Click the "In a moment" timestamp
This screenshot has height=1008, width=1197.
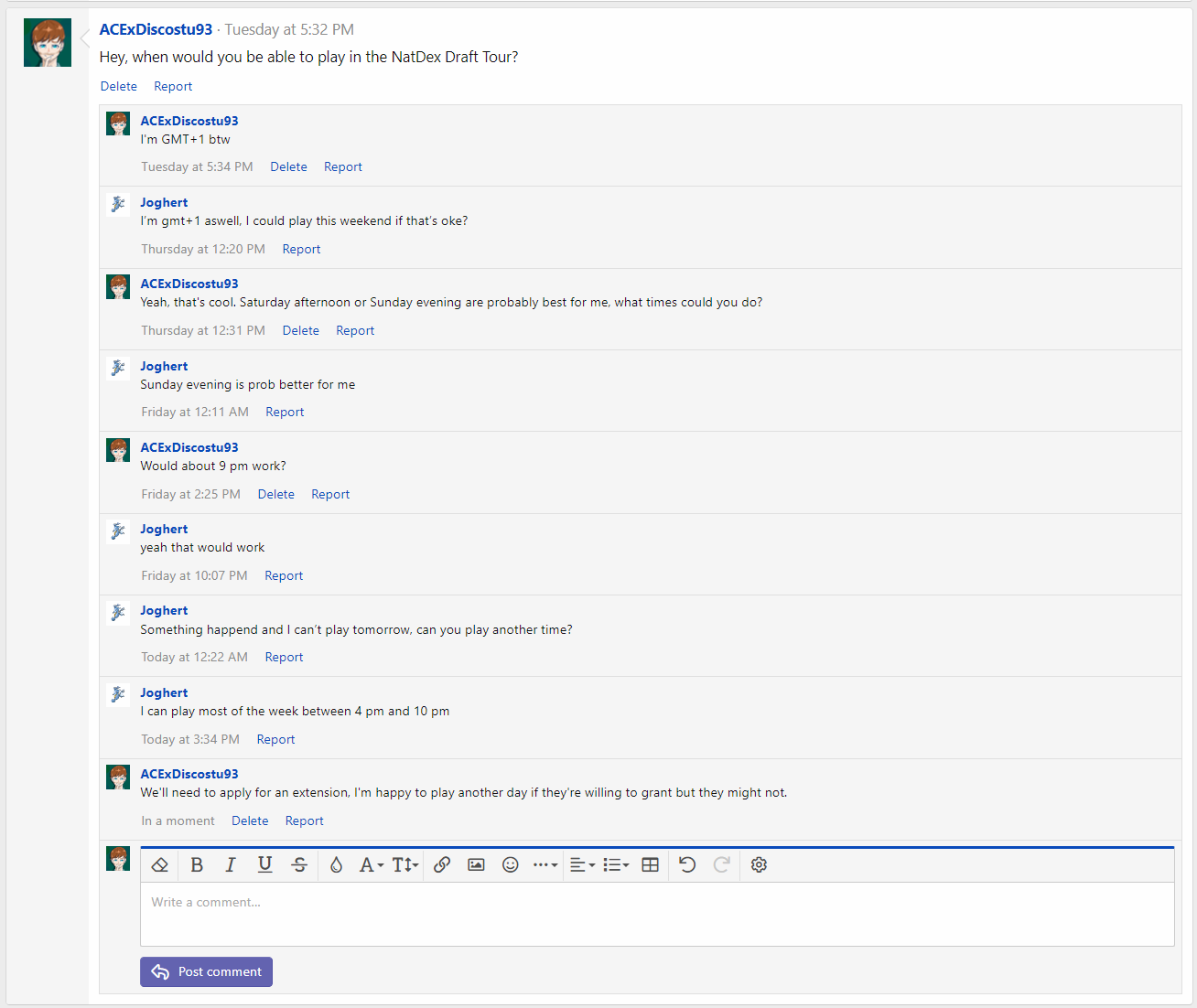coord(178,821)
